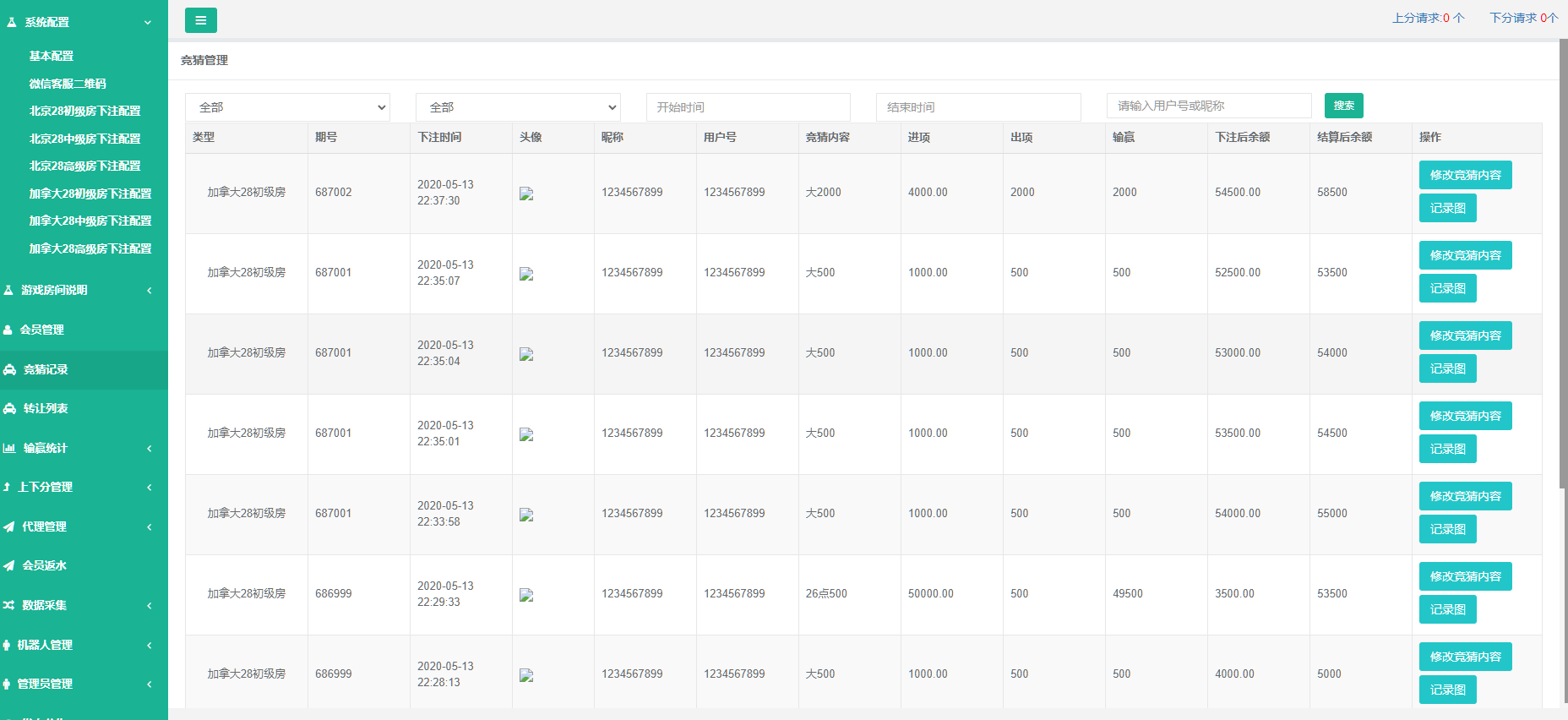Focus the user number or nickname search field
This screenshot has width=1568, height=720.
[x=1209, y=106]
